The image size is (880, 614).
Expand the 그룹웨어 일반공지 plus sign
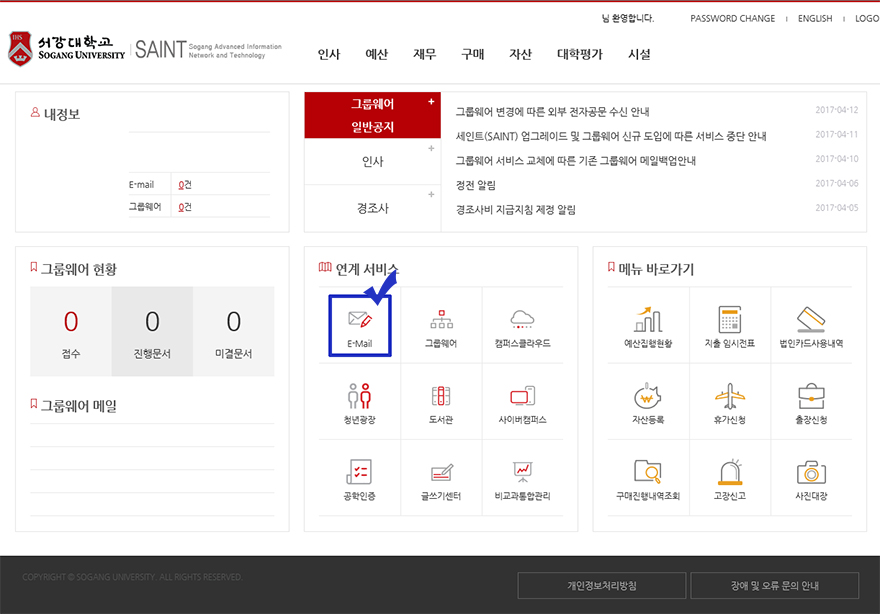tap(431, 102)
